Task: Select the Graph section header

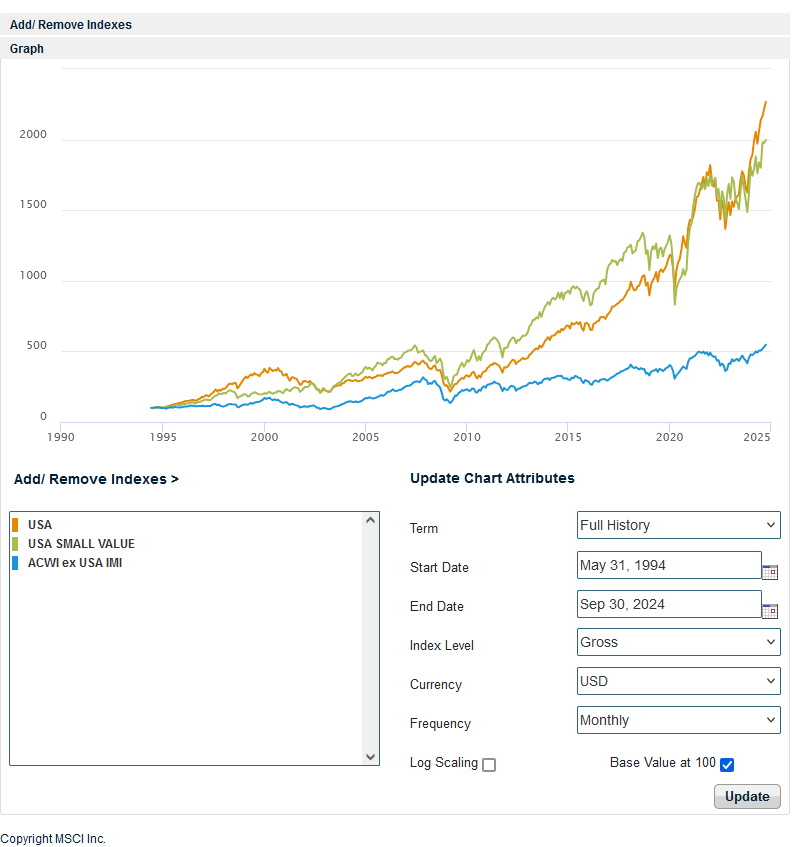Action: tap(27, 48)
